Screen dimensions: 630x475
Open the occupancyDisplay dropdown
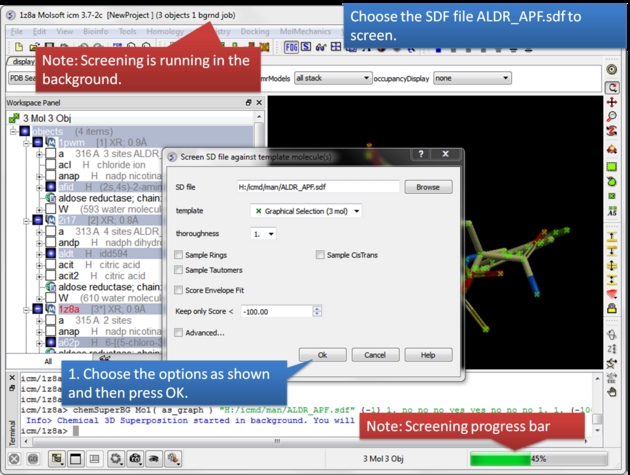[472, 78]
